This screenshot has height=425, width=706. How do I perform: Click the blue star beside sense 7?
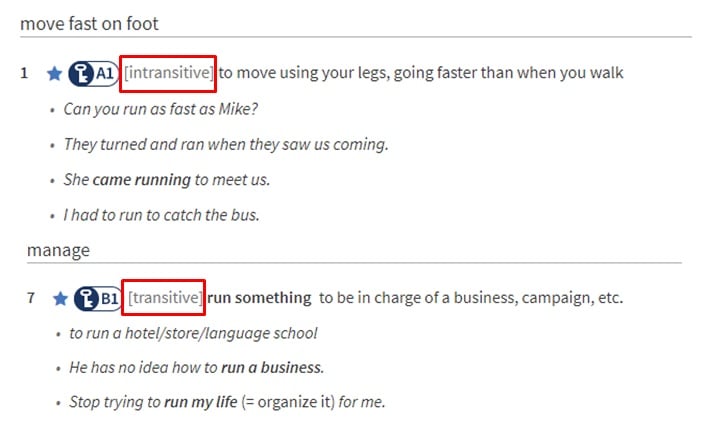(x=60, y=297)
